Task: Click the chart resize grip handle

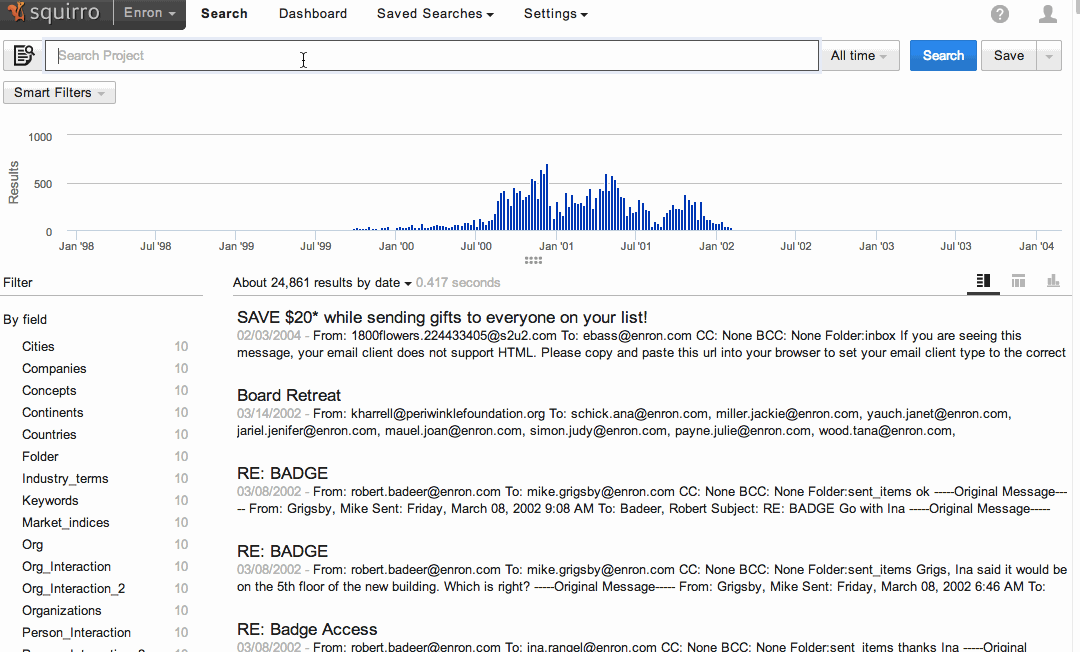Action: point(533,260)
